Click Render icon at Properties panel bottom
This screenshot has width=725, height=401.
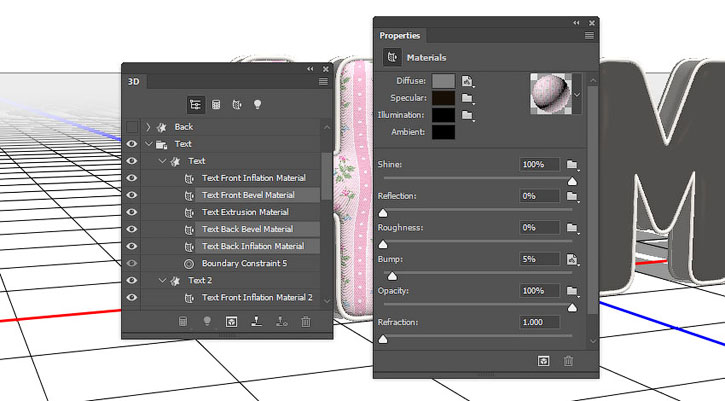(544, 361)
